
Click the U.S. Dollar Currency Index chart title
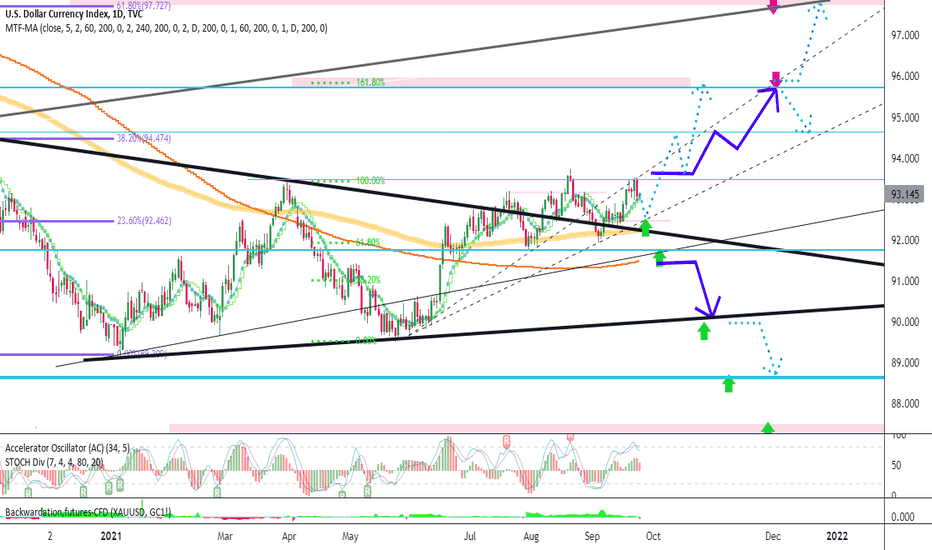[x=74, y=14]
